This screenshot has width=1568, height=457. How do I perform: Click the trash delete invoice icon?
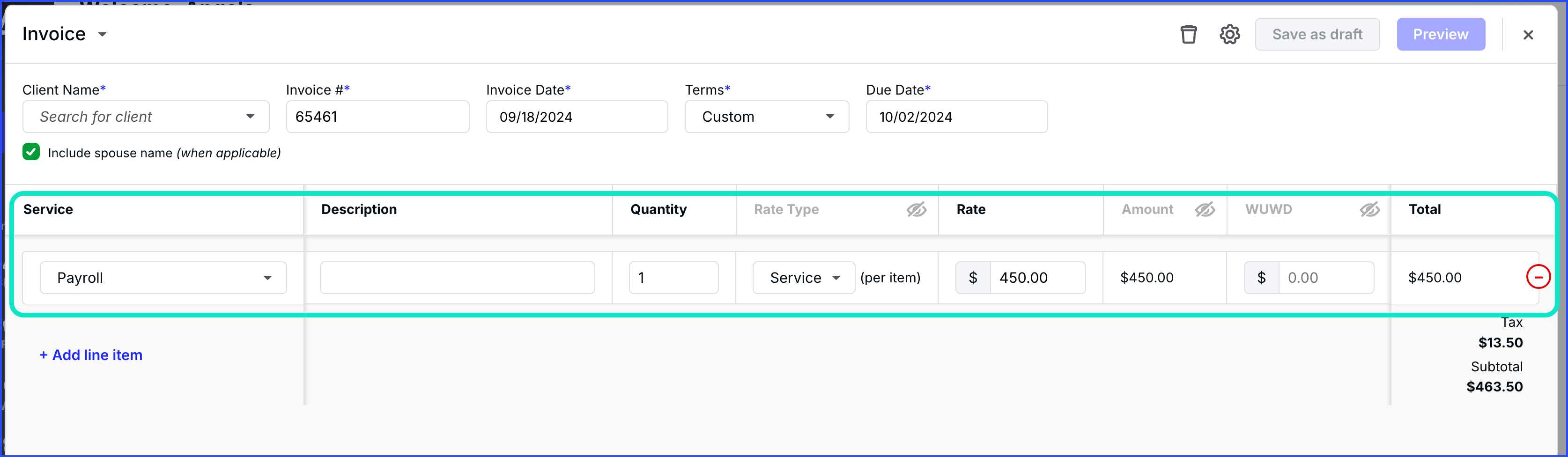pyautogui.click(x=1188, y=35)
